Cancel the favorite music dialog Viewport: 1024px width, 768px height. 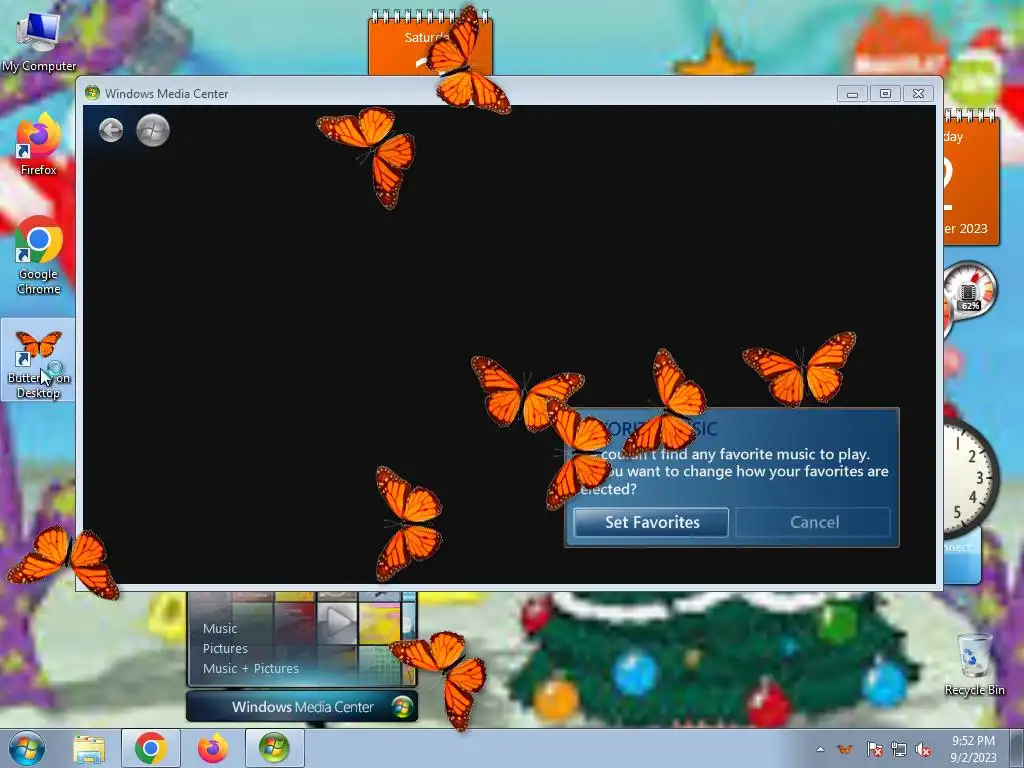pyautogui.click(x=814, y=522)
